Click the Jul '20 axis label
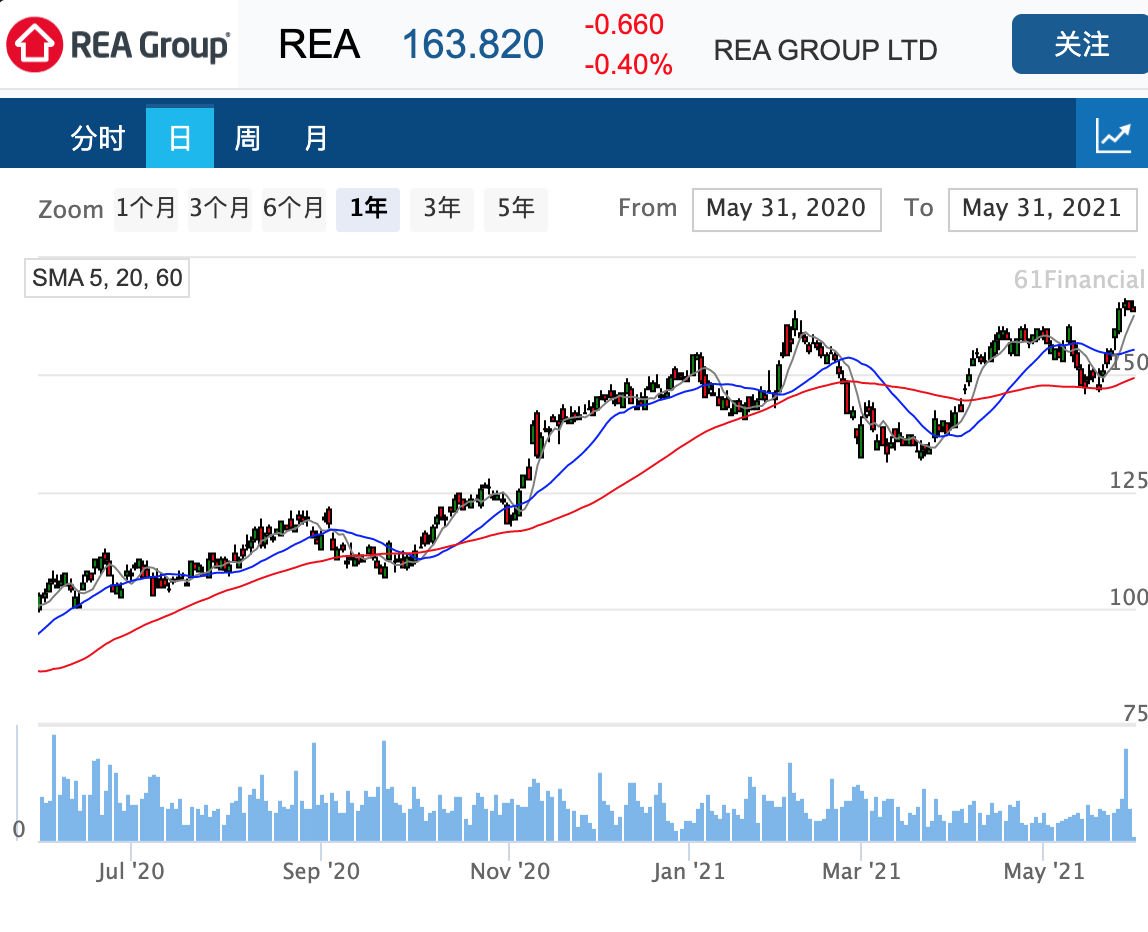 pyautogui.click(x=130, y=871)
